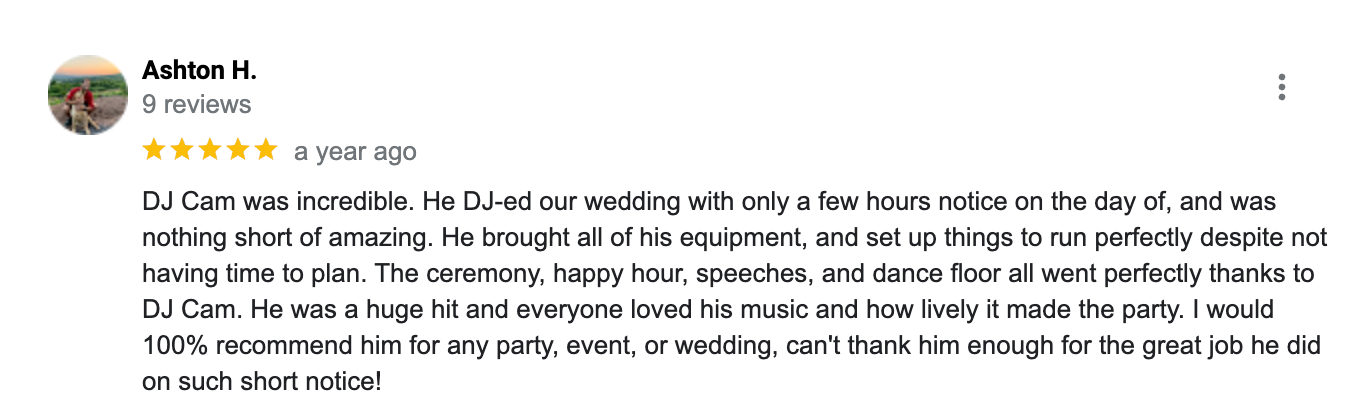Screen dimensions: 1372x420
Task: Click the fifth yellow rating star
Action: tap(265, 150)
